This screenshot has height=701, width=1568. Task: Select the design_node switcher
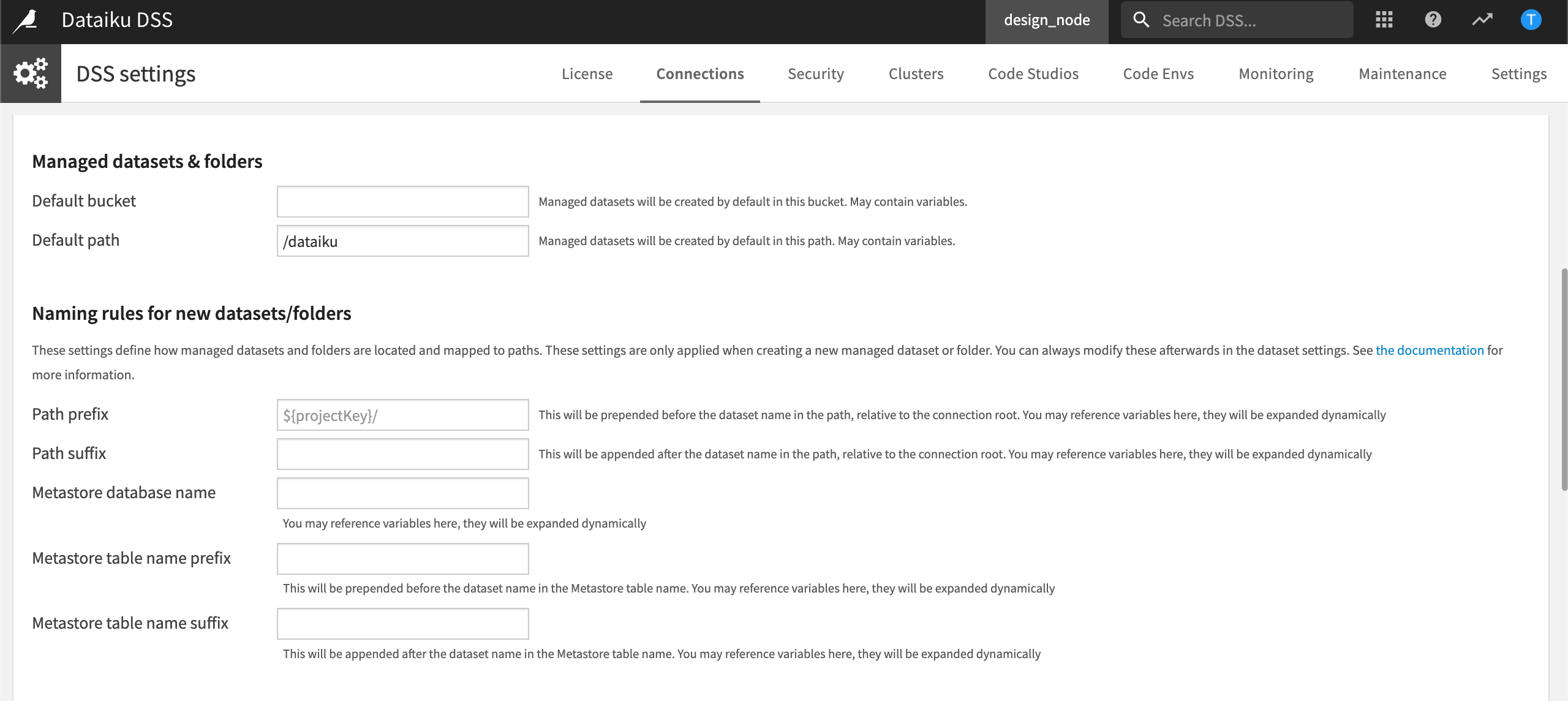[x=1047, y=20]
